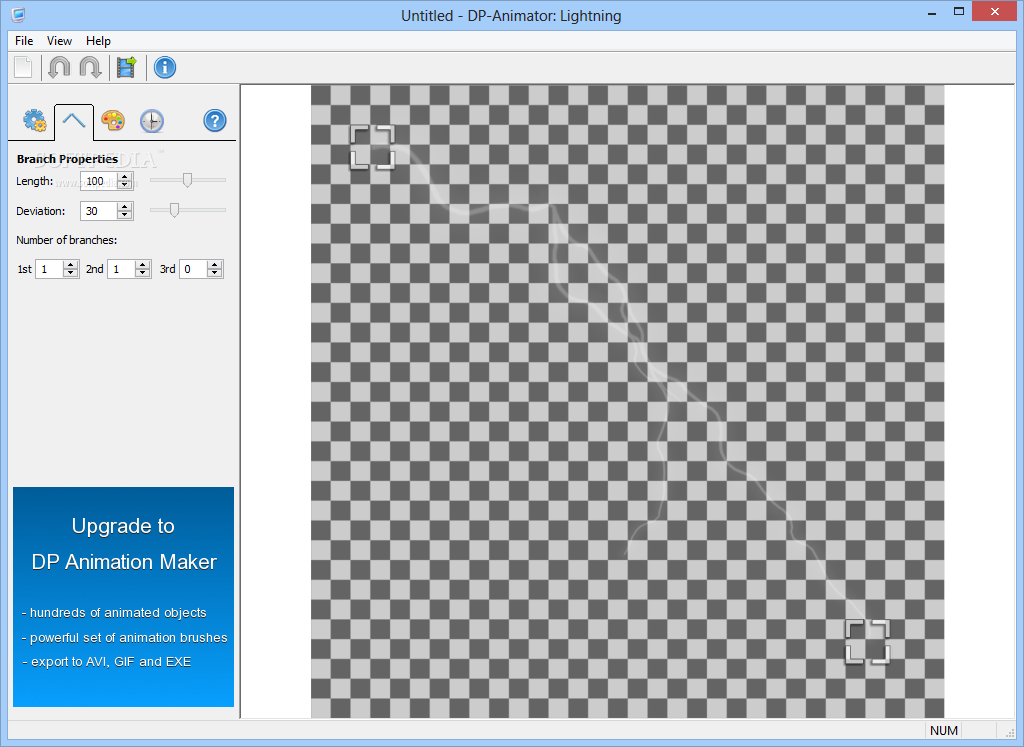Screen dimensions: 1024x747
Task: Click the Redo arrow icon
Action: [x=90, y=67]
